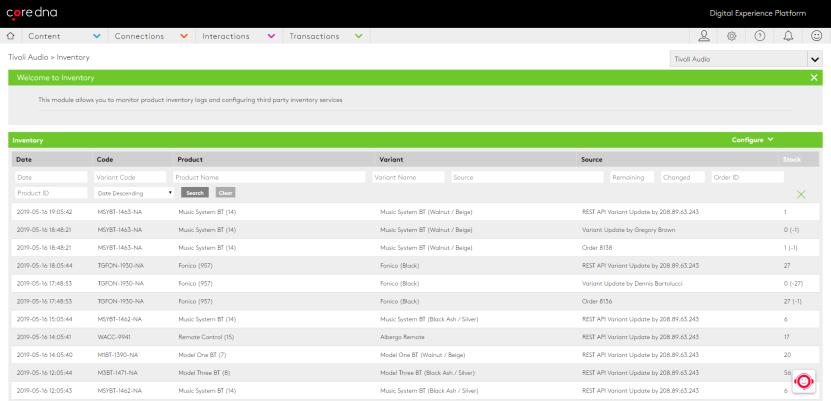831x401 pixels.
Task: Open the user profile icon
Action: [x=704, y=36]
